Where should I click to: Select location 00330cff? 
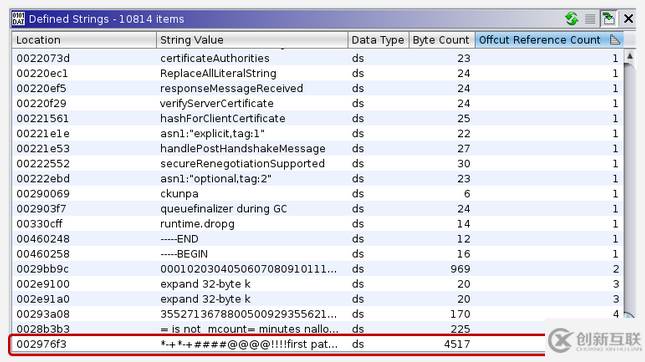(x=39, y=224)
